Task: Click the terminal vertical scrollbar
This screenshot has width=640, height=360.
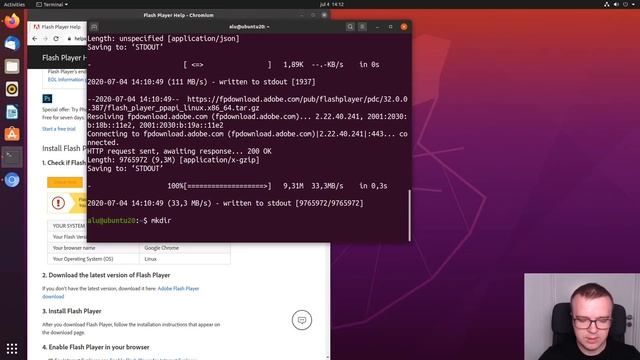Action: [409, 215]
